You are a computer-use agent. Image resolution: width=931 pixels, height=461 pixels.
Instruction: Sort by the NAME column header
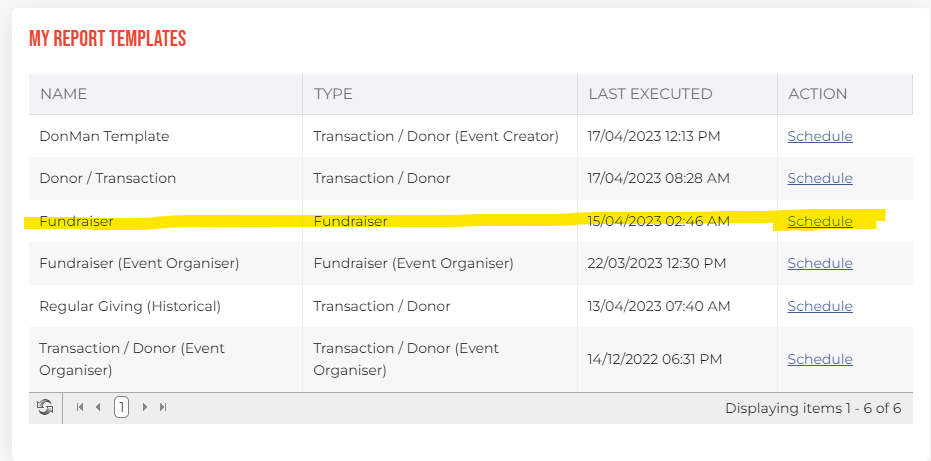[x=64, y=94]
